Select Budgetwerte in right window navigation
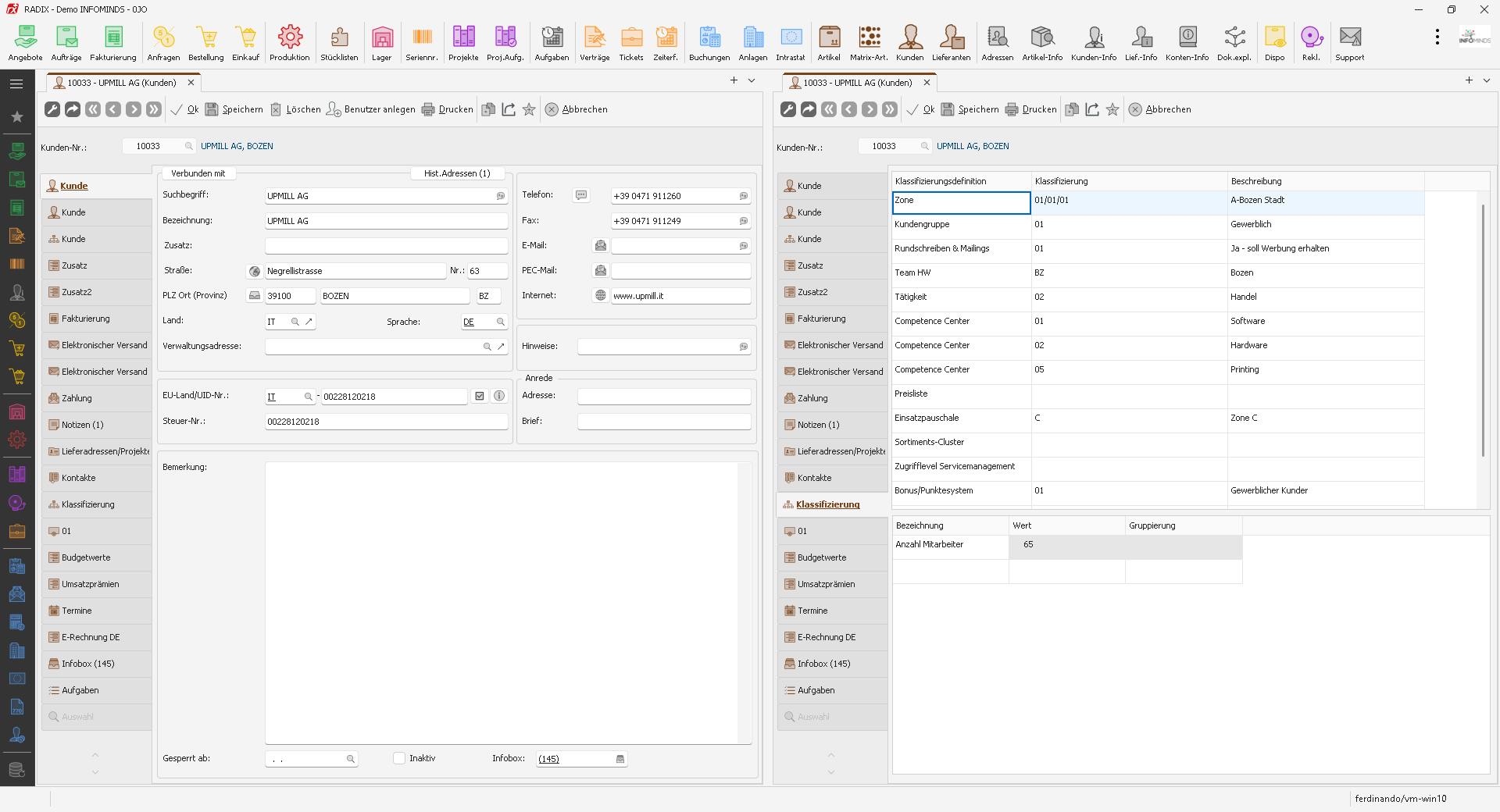 point(833,557)
